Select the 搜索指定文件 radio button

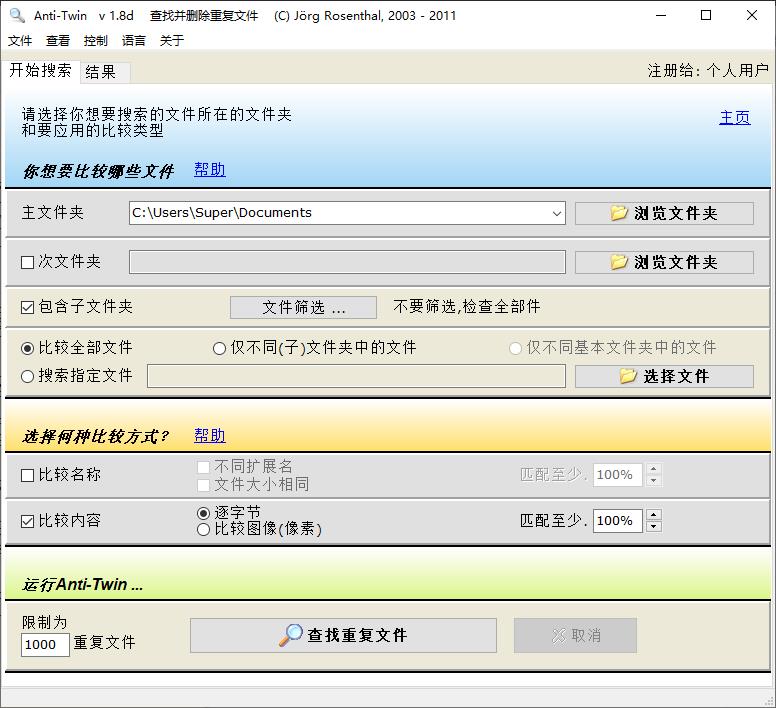[x=28, y=377]
